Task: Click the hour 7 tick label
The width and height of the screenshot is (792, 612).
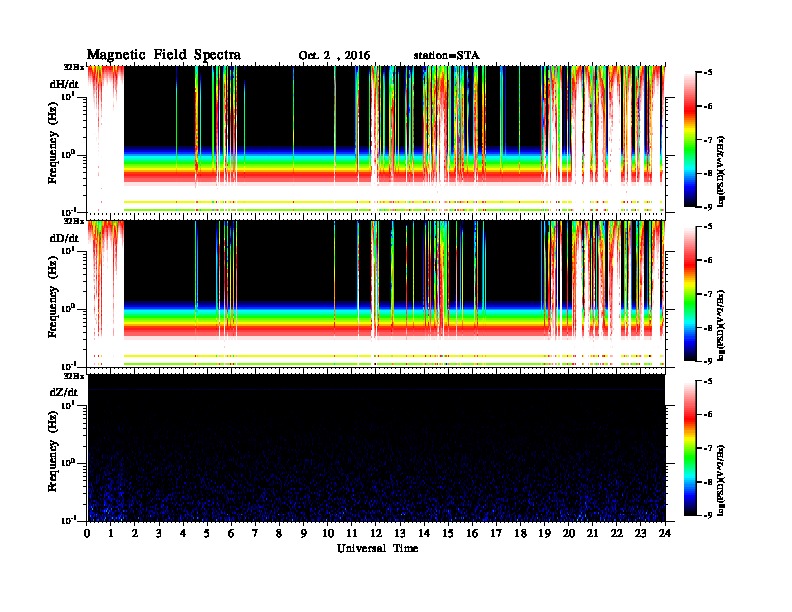Action: (256, 534)
